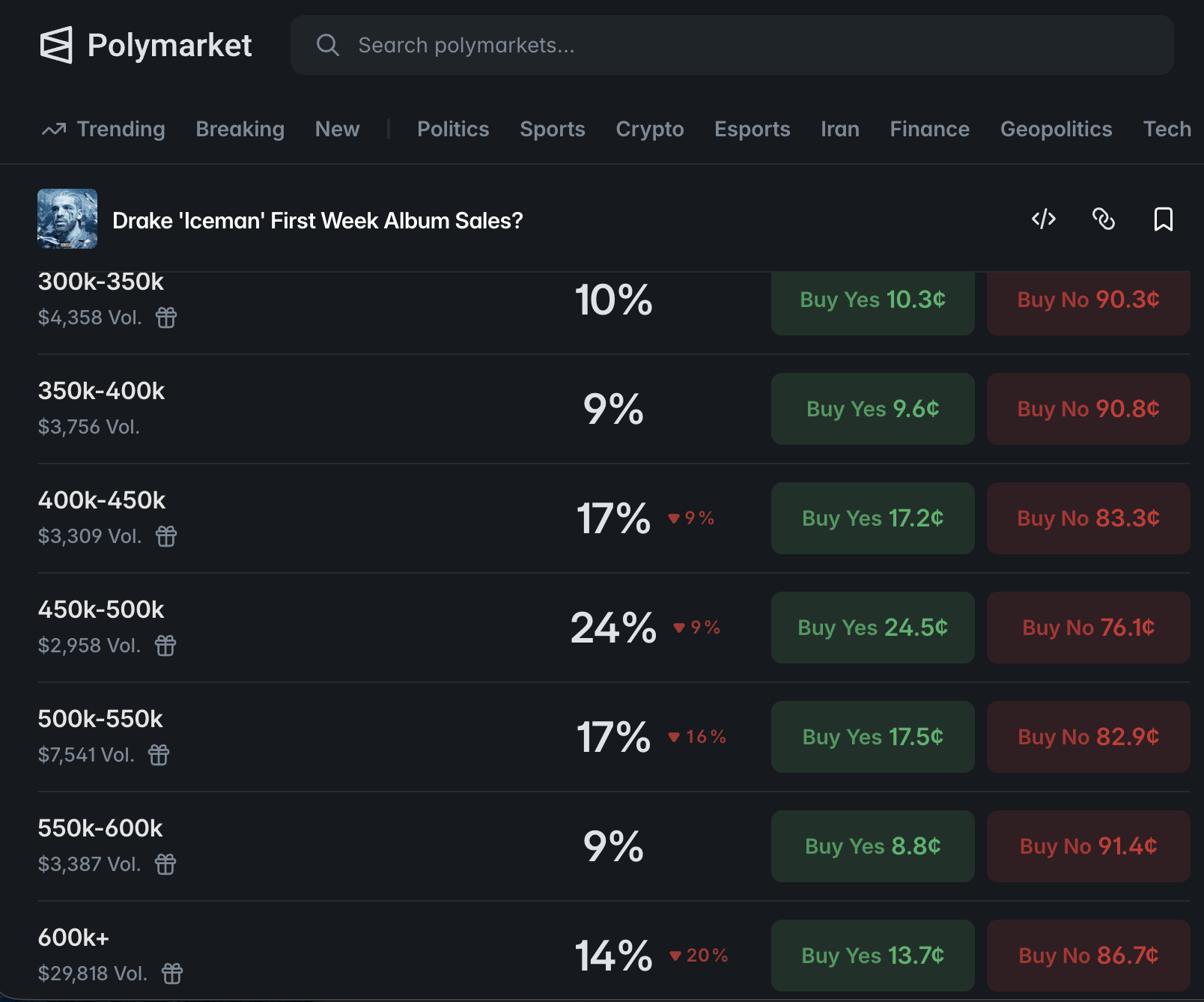The height and width of the screenshot is (1002, 1204).
Task: Click the Polymarket wordmark
Action: point(170,46)
